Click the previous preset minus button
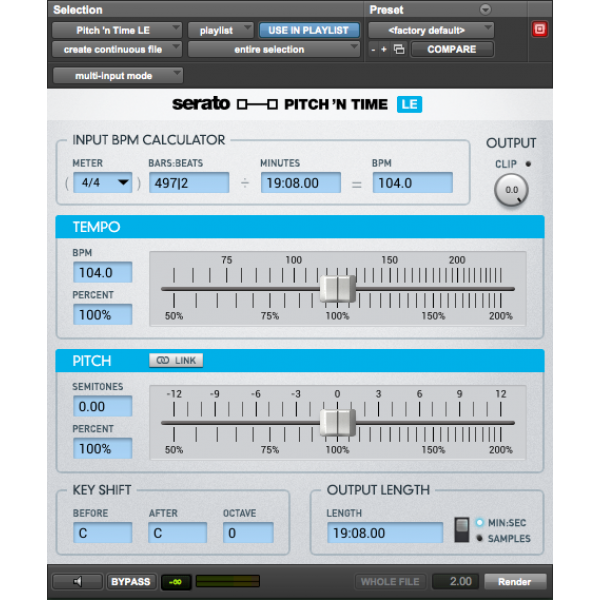 [373, 50]
